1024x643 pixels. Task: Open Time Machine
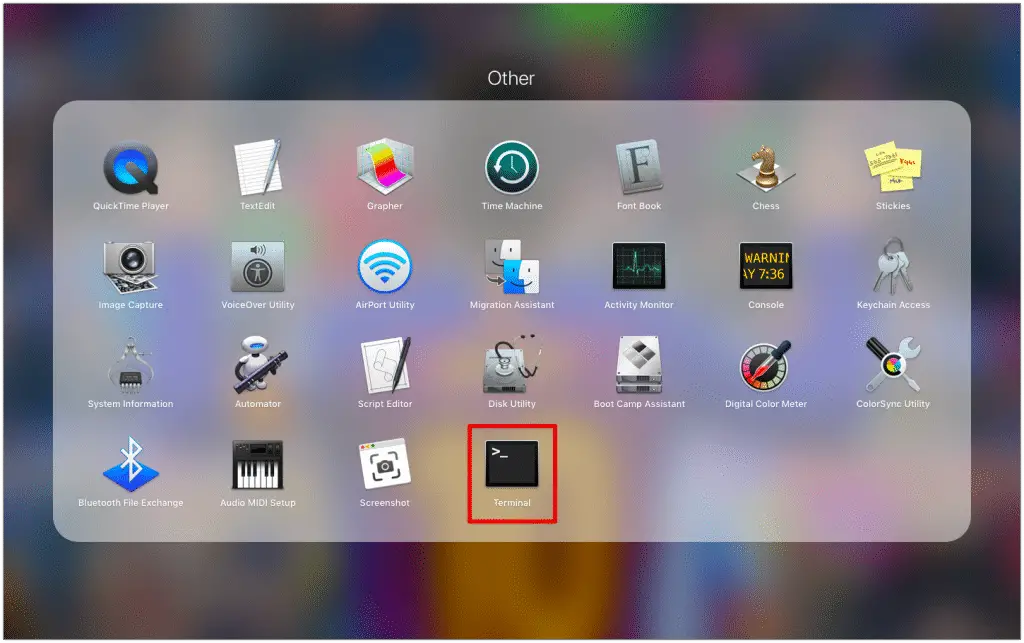pos(511,170)
